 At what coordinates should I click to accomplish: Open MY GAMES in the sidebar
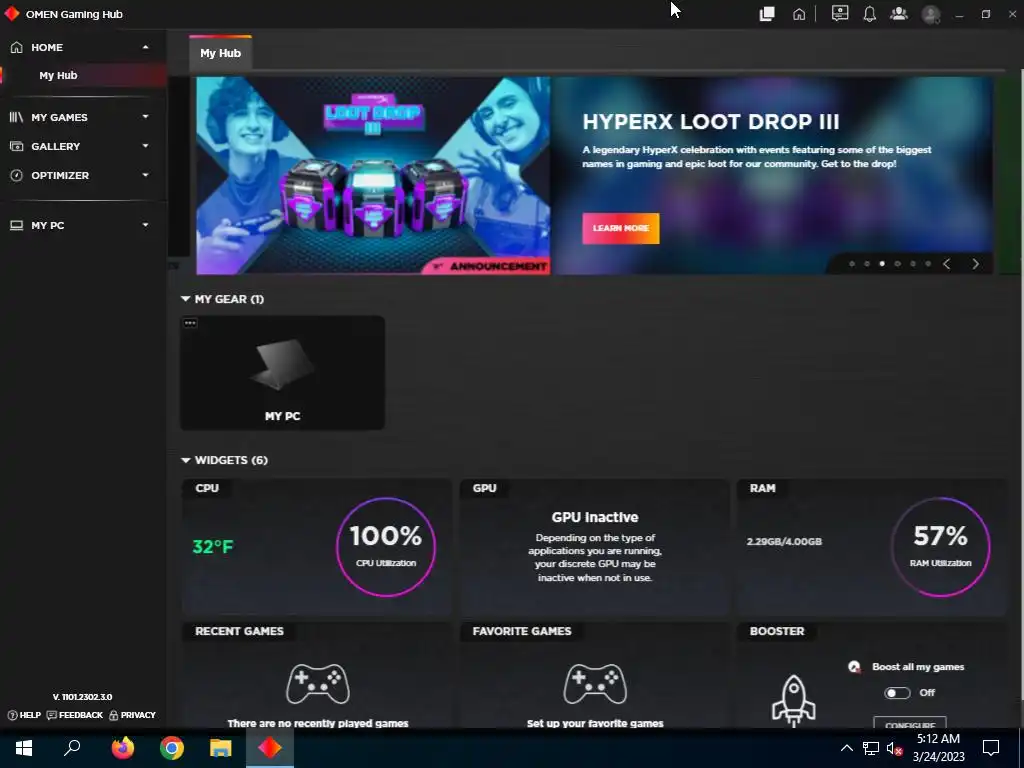pyautogui.click(x=59, y=117)
